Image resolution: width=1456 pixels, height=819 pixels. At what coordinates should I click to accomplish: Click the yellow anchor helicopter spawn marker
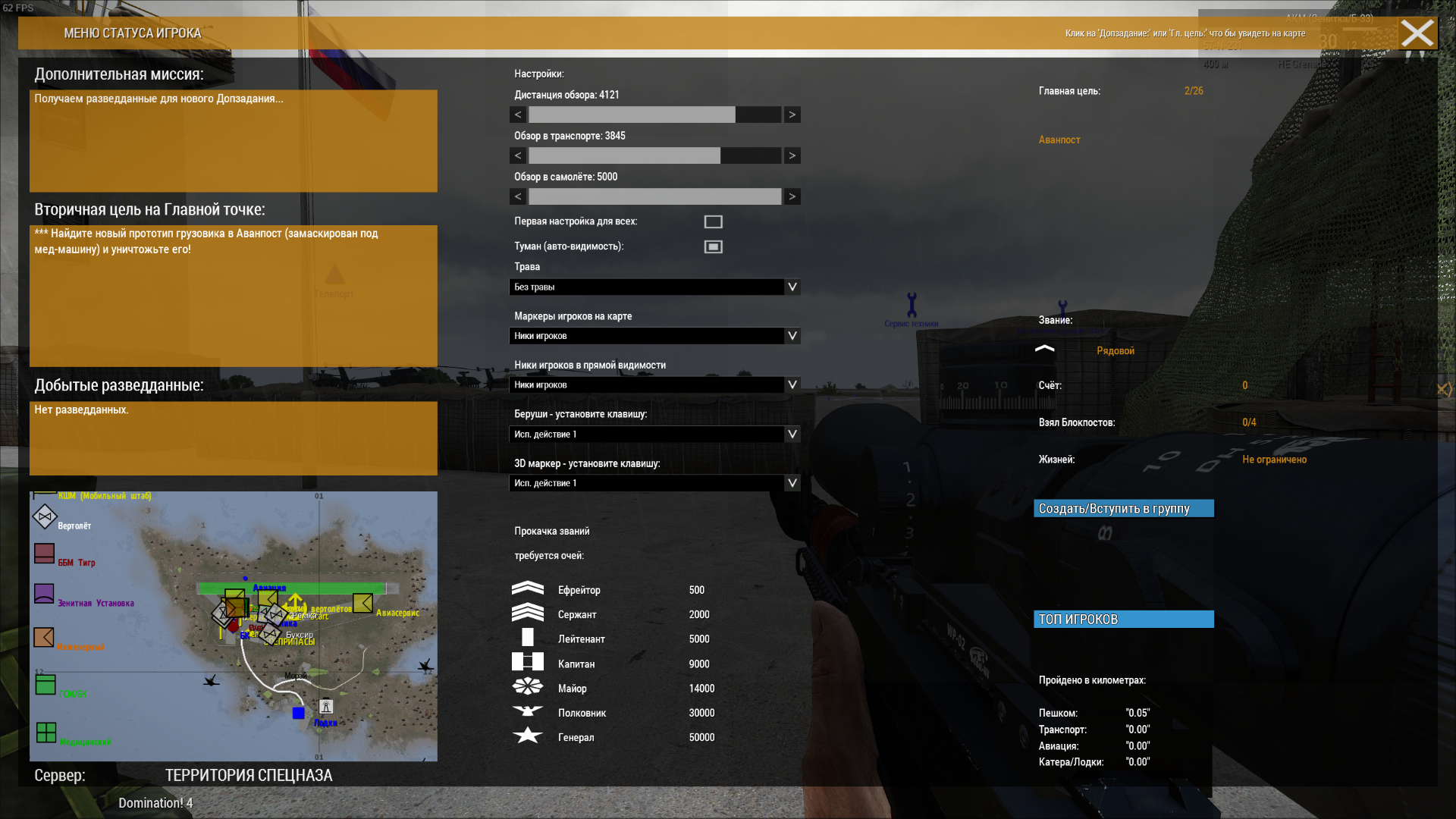coord(295,603)
